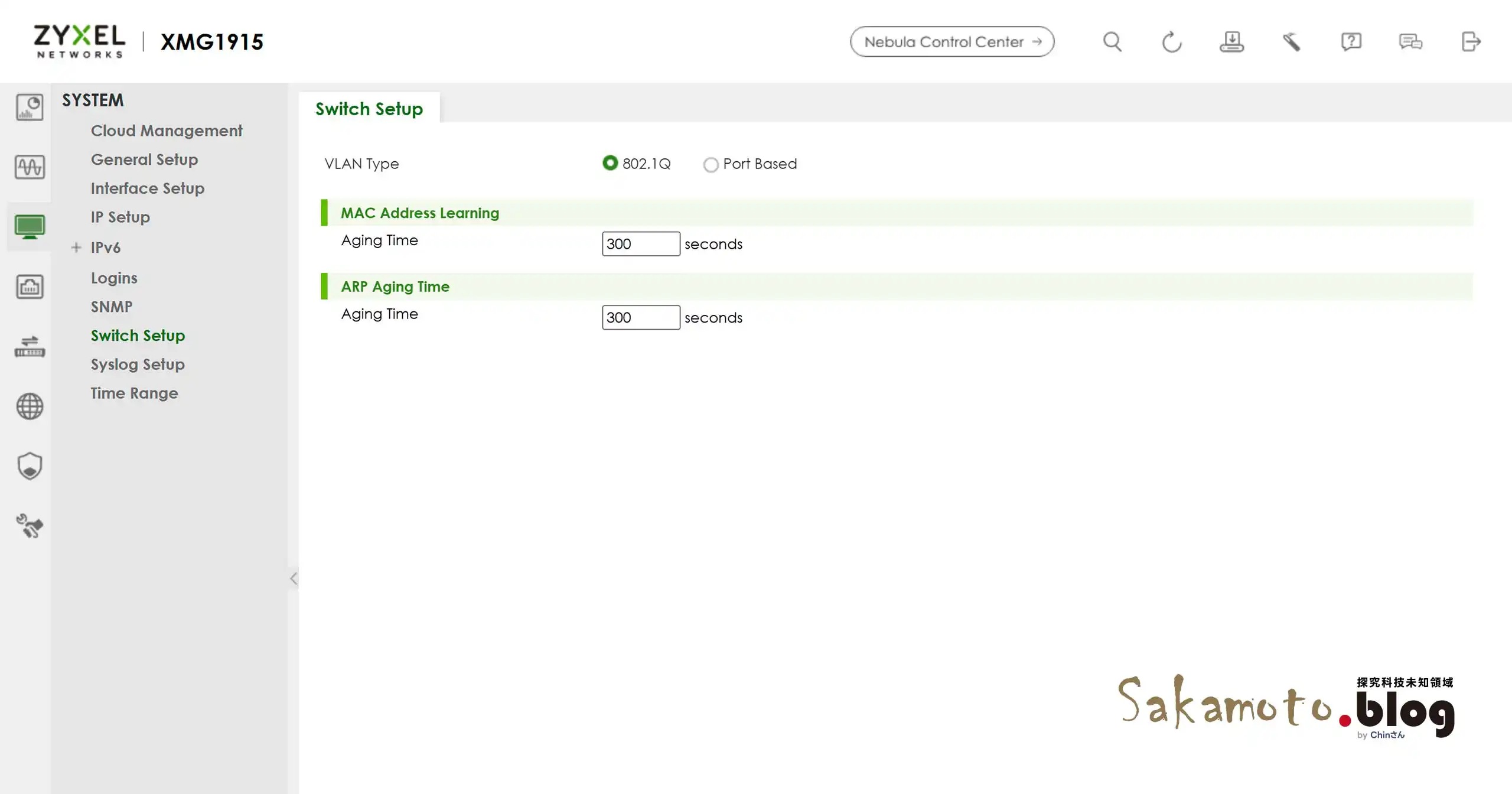
Task: Click the logout icon in header
Action: tap(1471, 42)
